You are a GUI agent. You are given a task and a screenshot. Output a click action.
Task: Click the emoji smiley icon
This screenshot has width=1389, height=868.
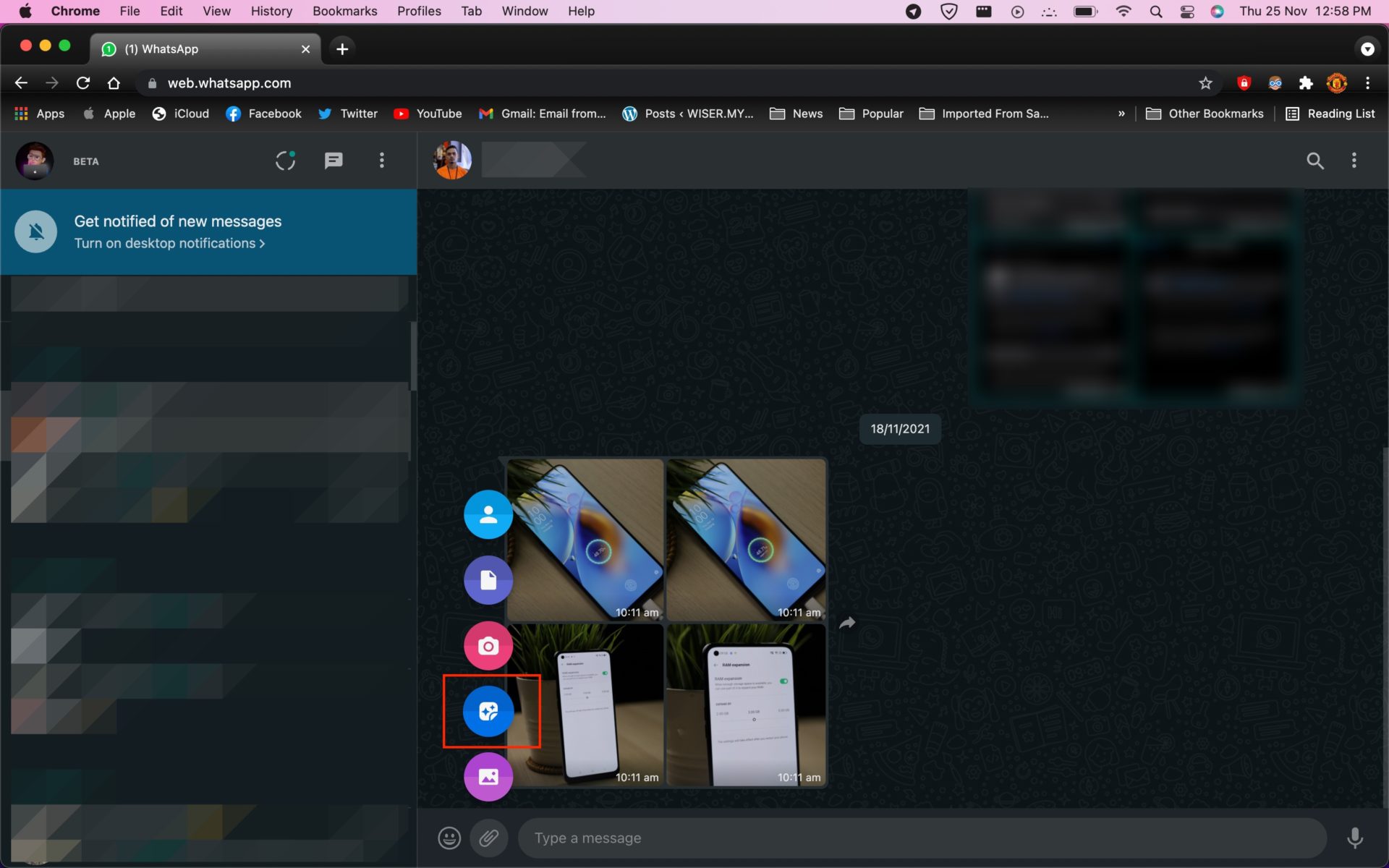point(449,838)
